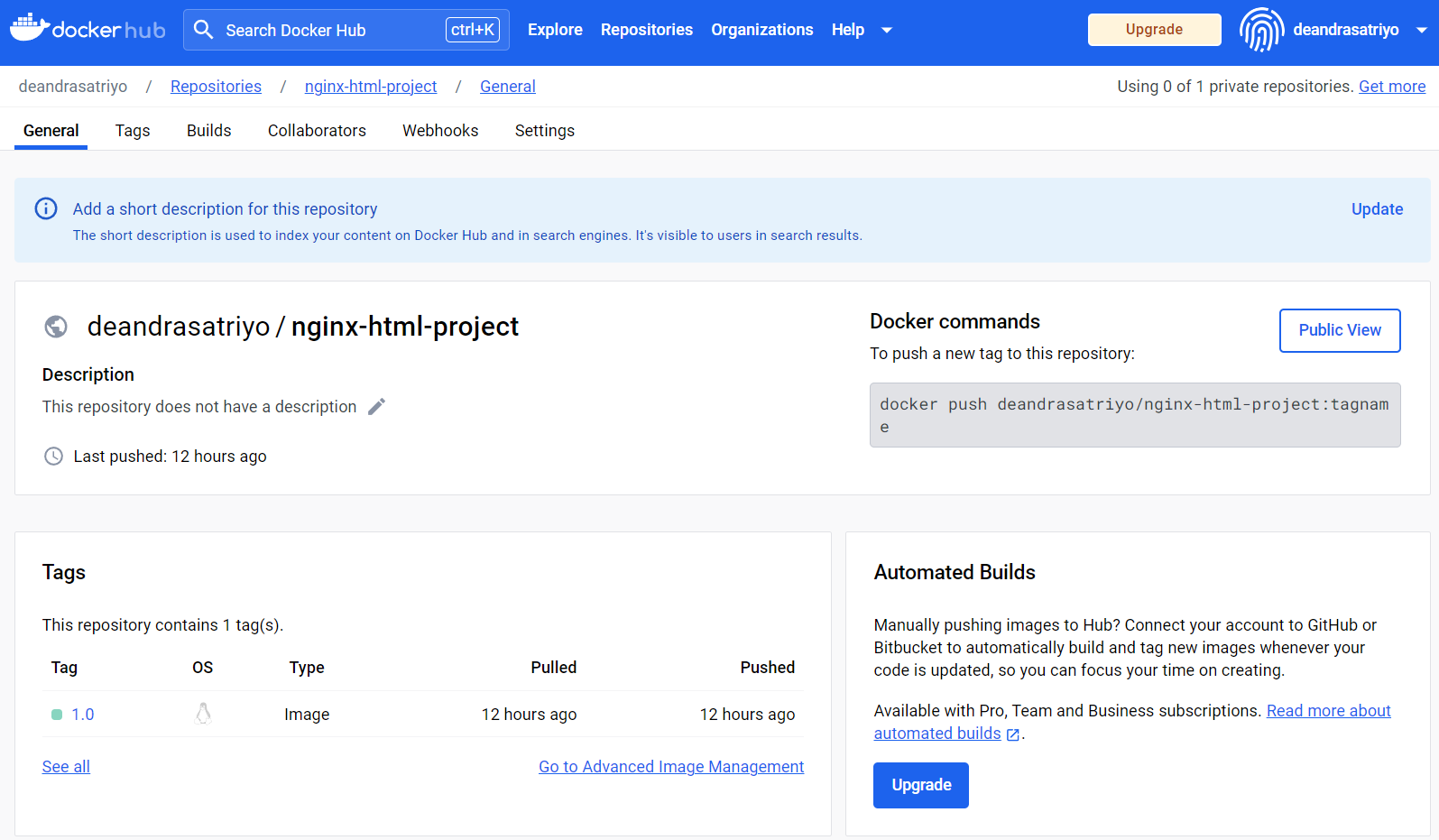The image size is (1439, 840).
Task: Click the deandrasatriyo breadcrumb text
Action: (73, 87)
